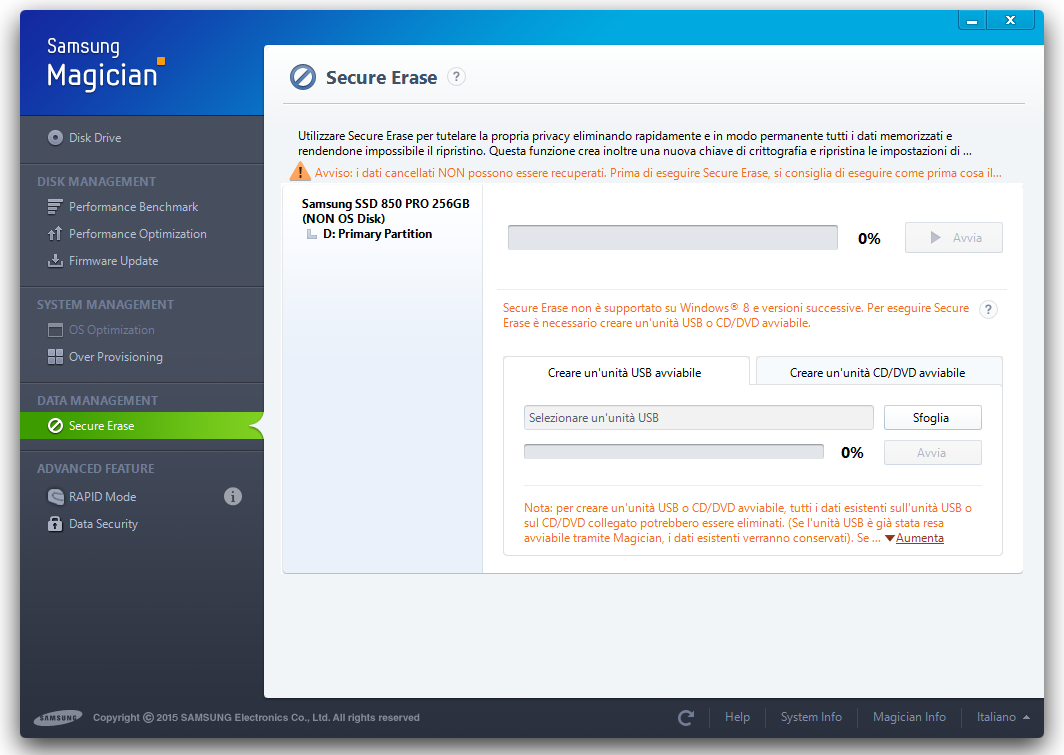Expand note with Aumenta link
Screen dimensions: 1064x755
(x=919, y=538)
